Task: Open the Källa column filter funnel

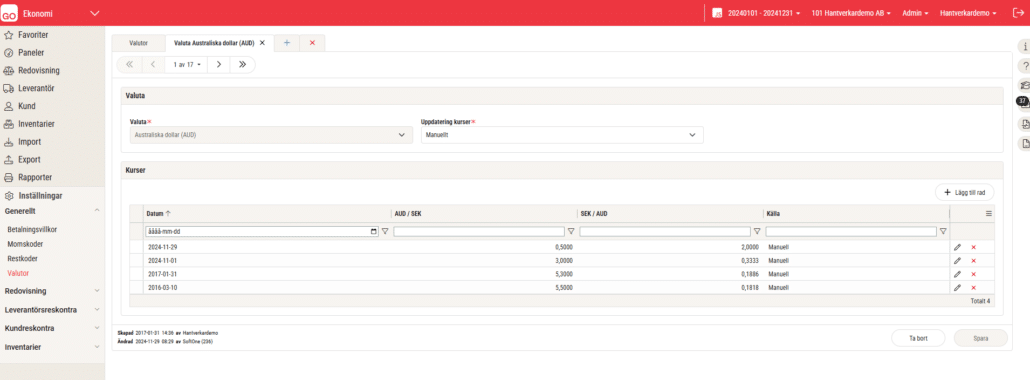Action: (943, 231)
